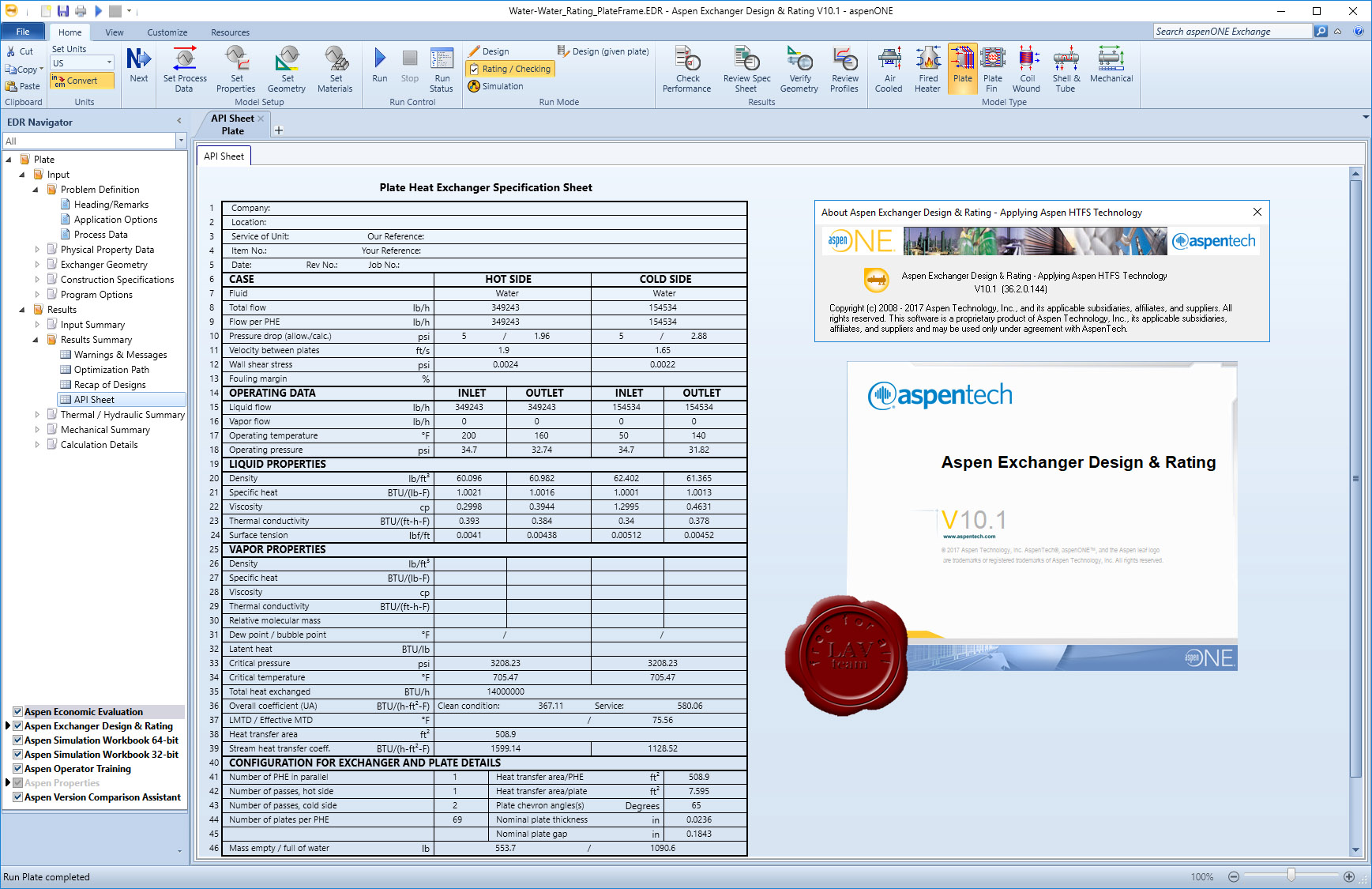The height and width of the screenshot is (889, 1372).
Task: Select Coil Wound model type
Action: point(1027,70)
